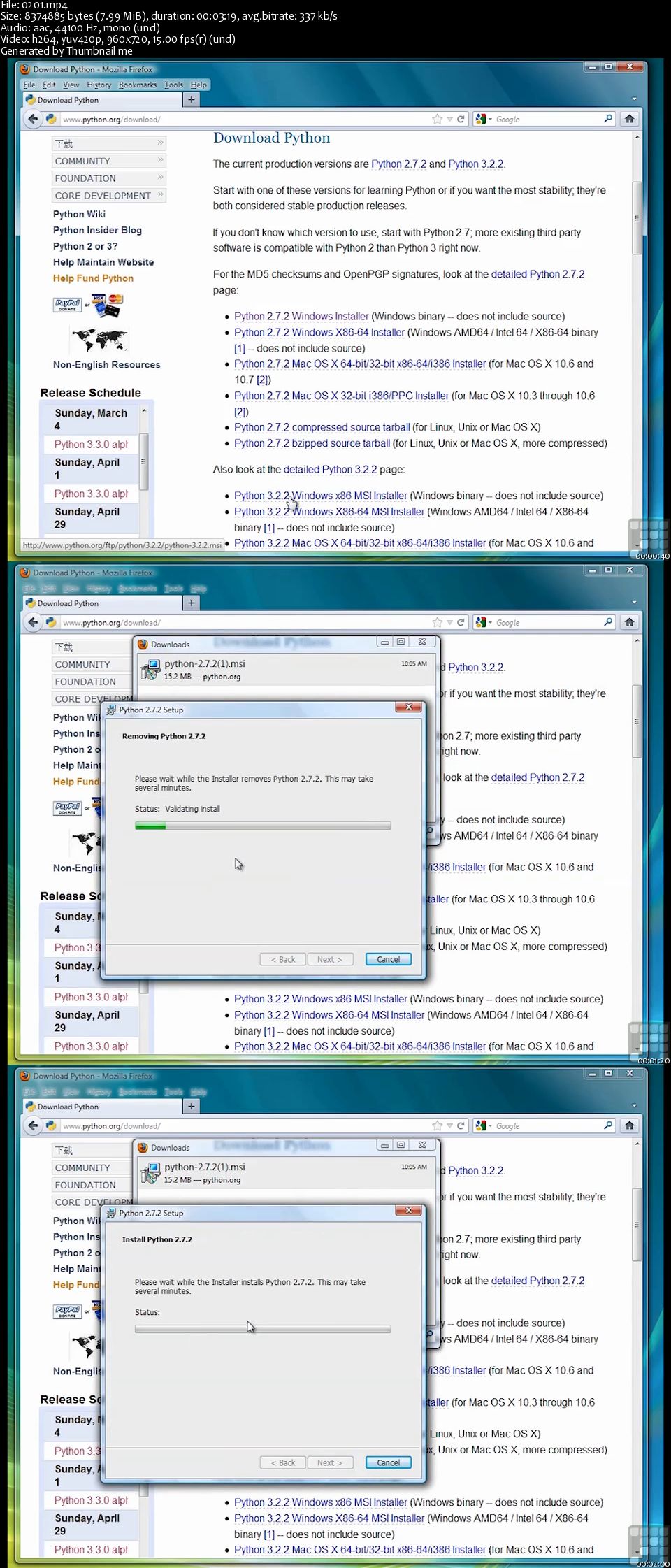671x1568 pixels.
Task: Open Python Insider Blog sidebar link
Action: click(x=97, y=230)
